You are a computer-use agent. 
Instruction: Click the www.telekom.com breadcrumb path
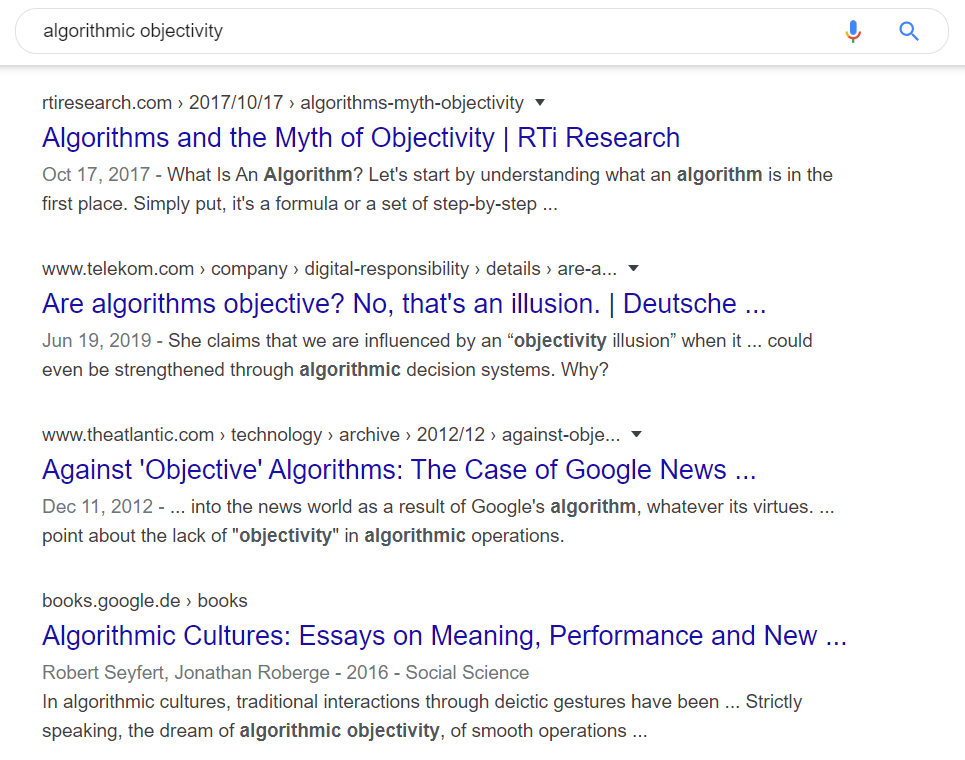coord(329,269)
